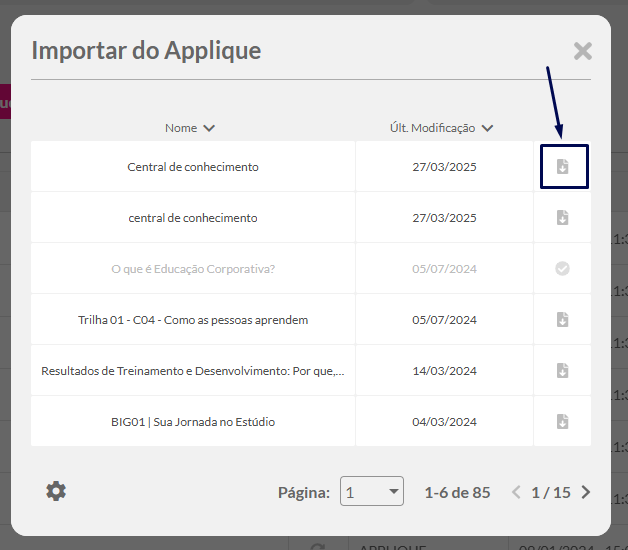This screenshot has height=550, width=628.
Task: Click the 14/03/2025 modification date cell
Action: [x=445, y=371]
